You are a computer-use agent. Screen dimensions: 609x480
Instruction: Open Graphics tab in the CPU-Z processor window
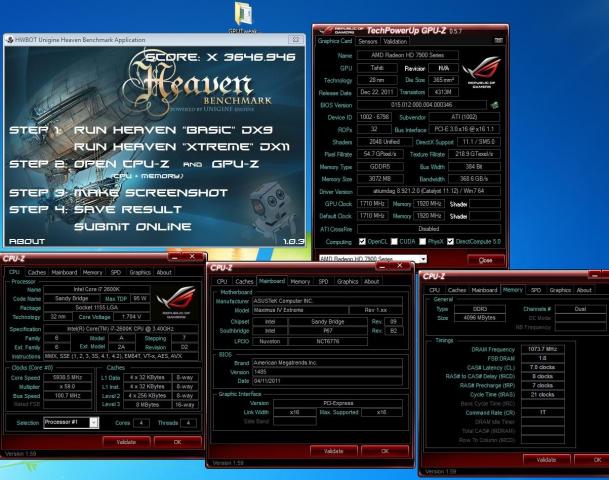click(x=140, y=272)
